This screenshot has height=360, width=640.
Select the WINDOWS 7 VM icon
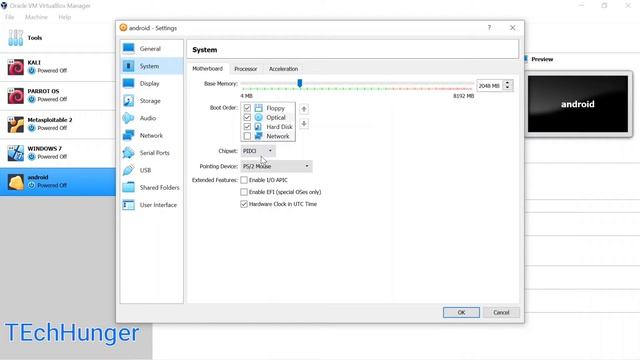click(x=16, y=153)
